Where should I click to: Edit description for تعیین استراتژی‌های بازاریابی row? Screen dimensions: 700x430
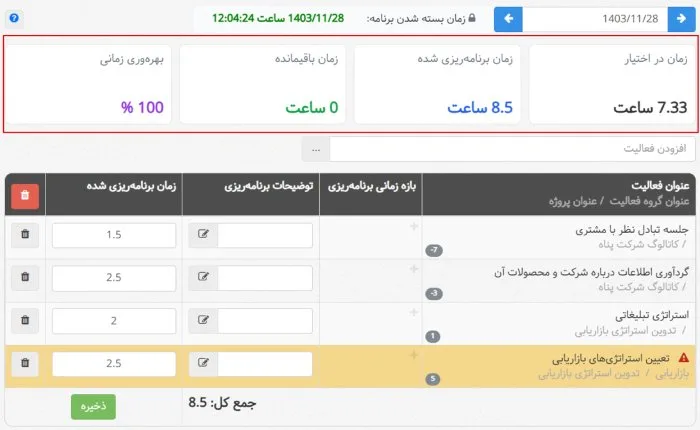pos(203,363)
